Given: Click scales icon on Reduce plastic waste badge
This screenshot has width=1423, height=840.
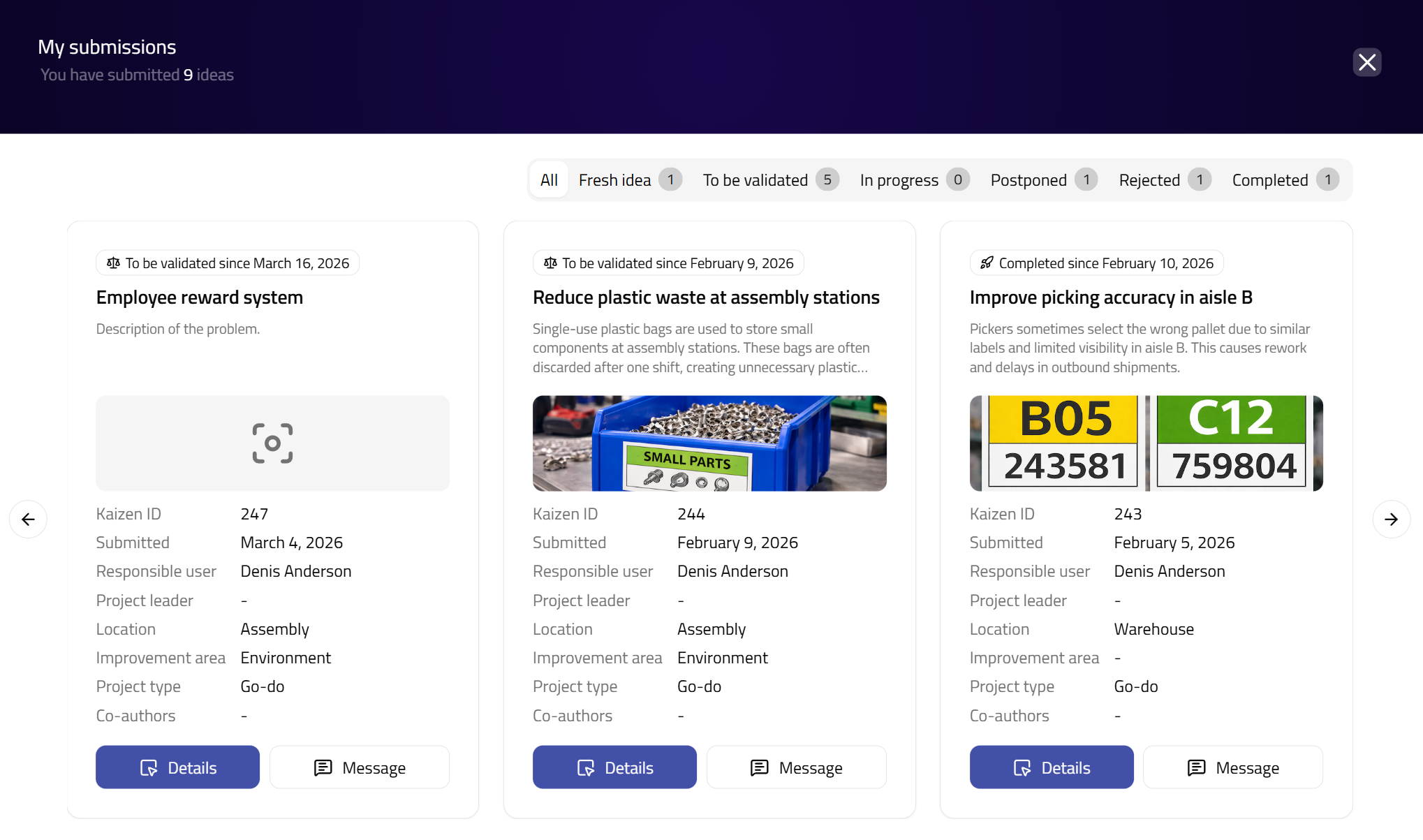Looking at the screenshot, I should coord(550,263).
